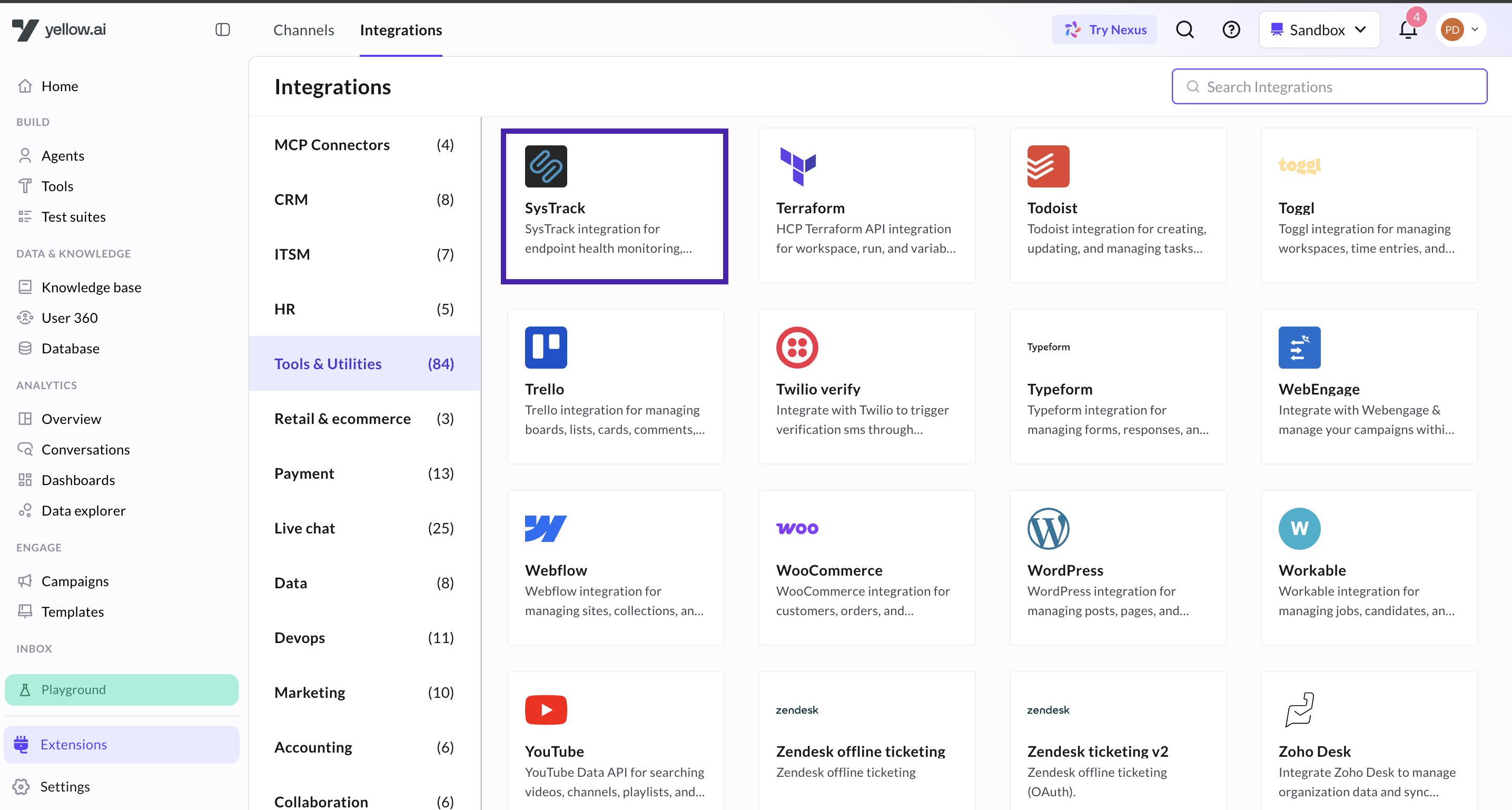Open the SysTrack integration icon
Viewport: 1512px width, 810px height.
coord(546,166)
